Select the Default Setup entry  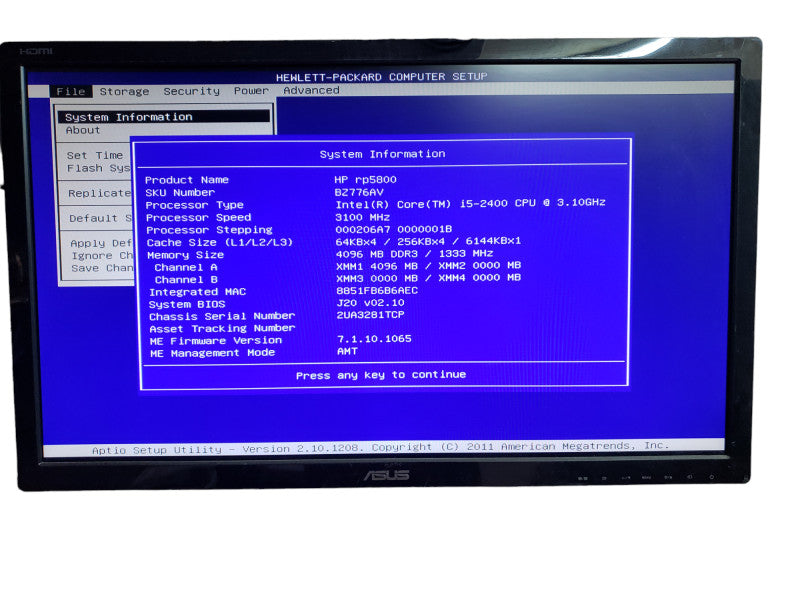[x=100, y=218]
